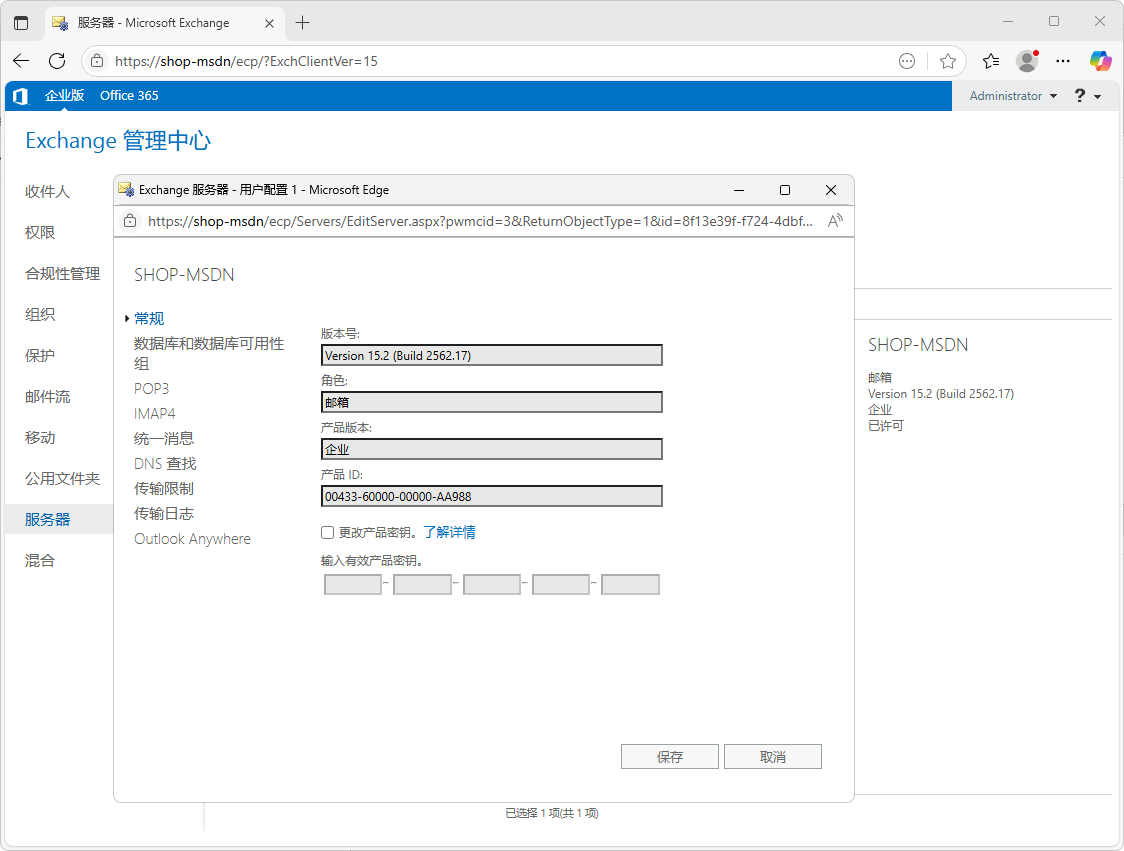
Task: Select General (常规) page in popup
Action: [149, 318]
